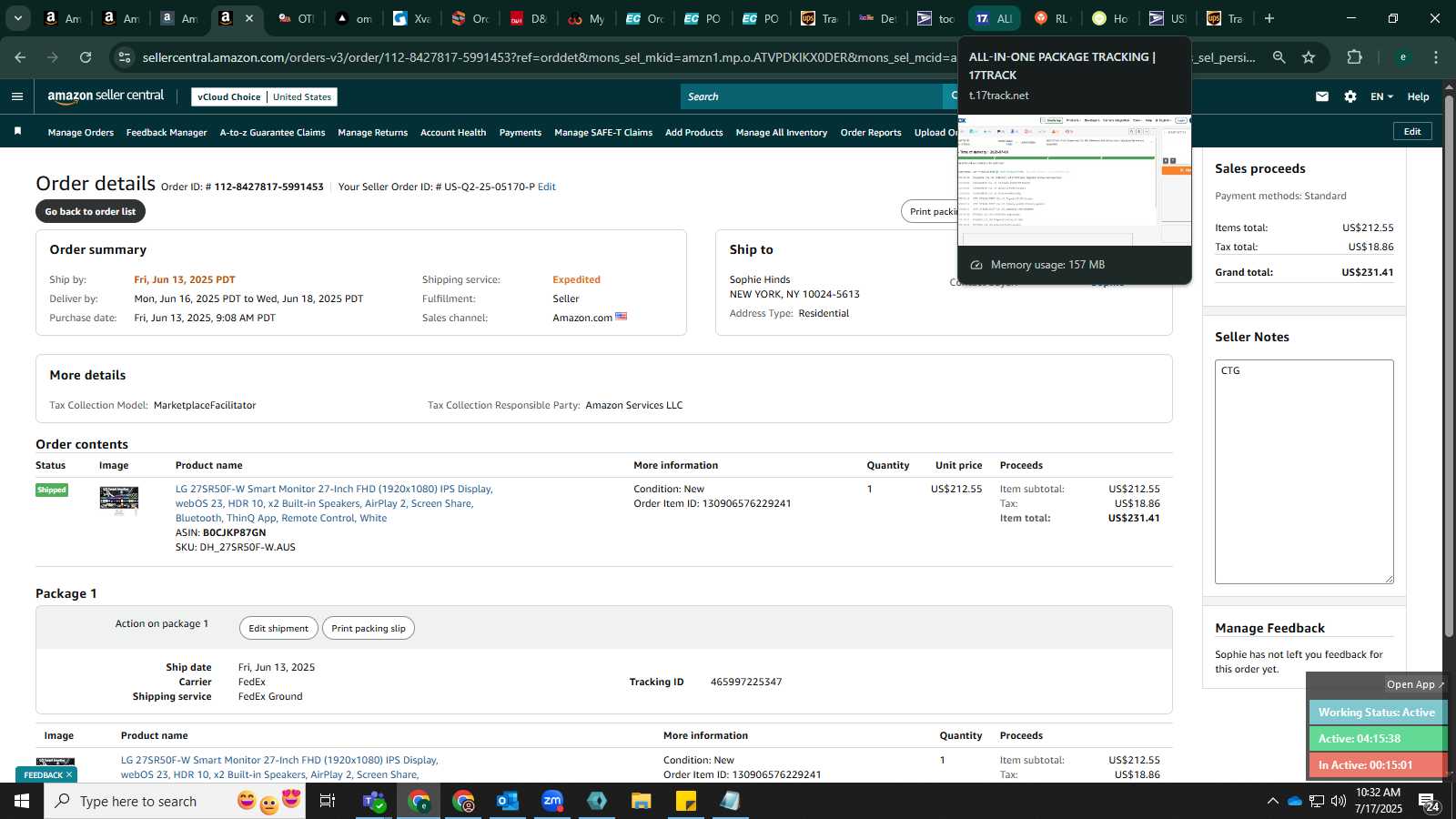
Task: Click the Edit button in nav bar
Action: pyautogui.click(x=1412, y=131)
